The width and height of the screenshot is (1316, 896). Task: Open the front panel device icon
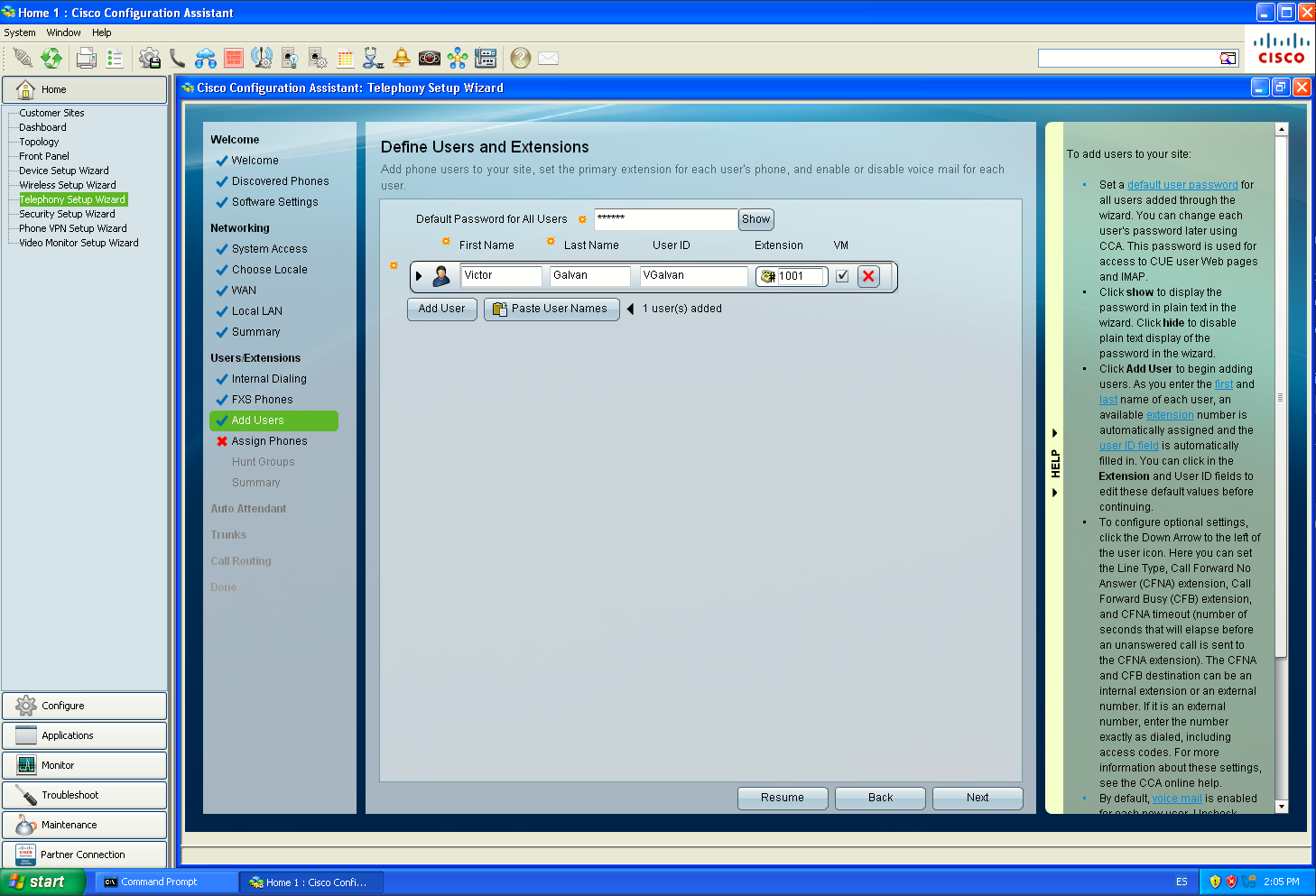486,59
